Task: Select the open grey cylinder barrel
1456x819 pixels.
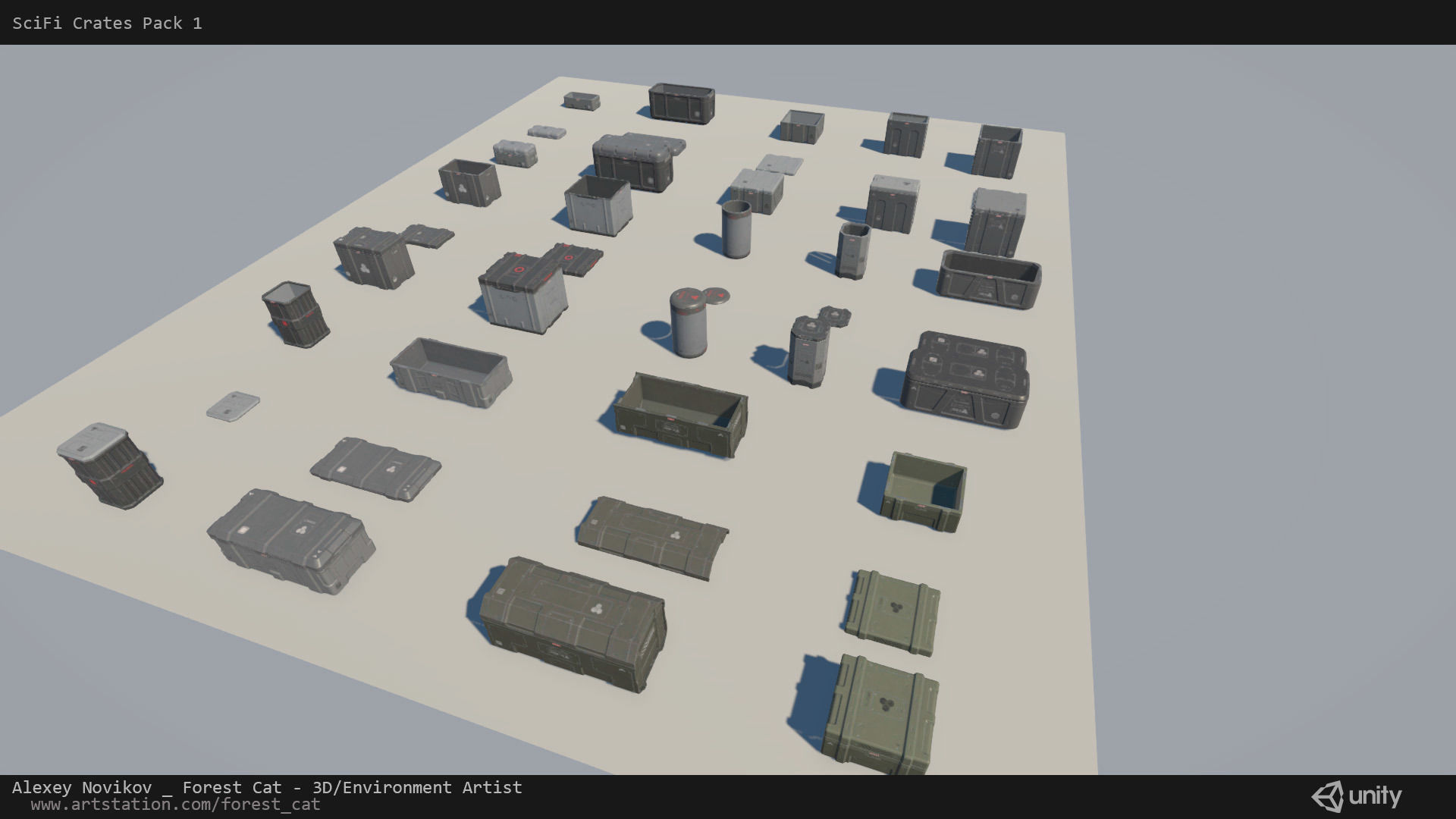Action: point(736,229)
